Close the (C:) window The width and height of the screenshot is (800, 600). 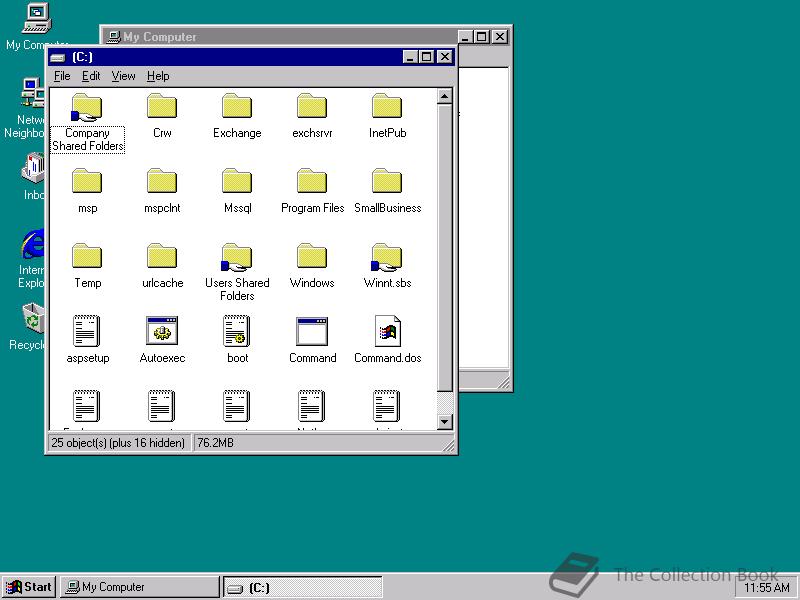(x=445, y=57)
